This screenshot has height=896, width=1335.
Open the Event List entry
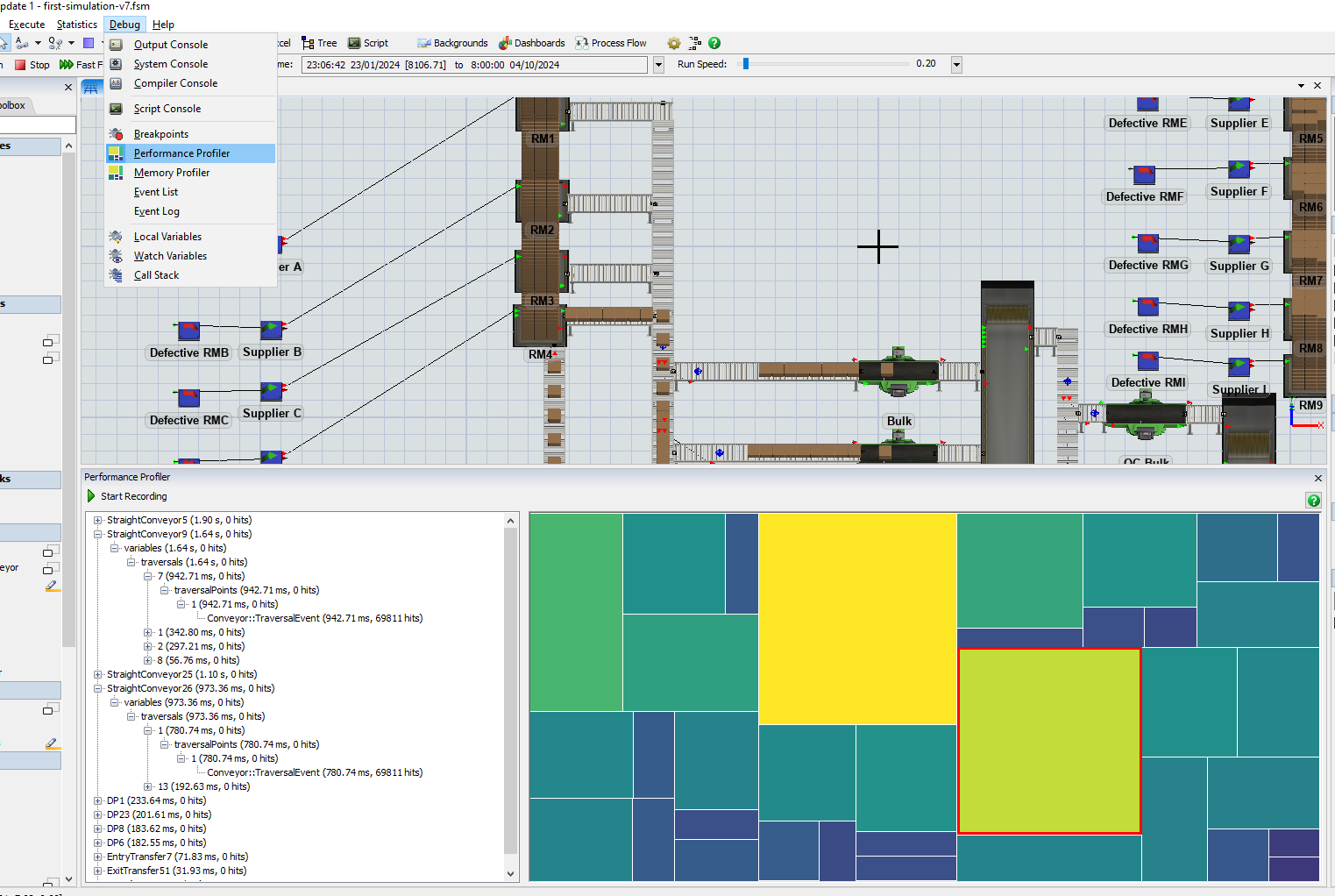[x=156, y=192]
